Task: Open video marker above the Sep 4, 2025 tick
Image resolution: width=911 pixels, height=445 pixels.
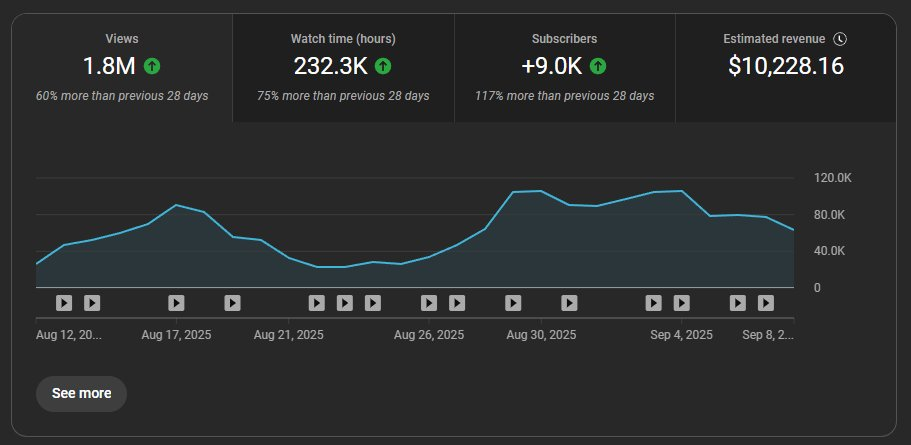Action: point(682,303)
